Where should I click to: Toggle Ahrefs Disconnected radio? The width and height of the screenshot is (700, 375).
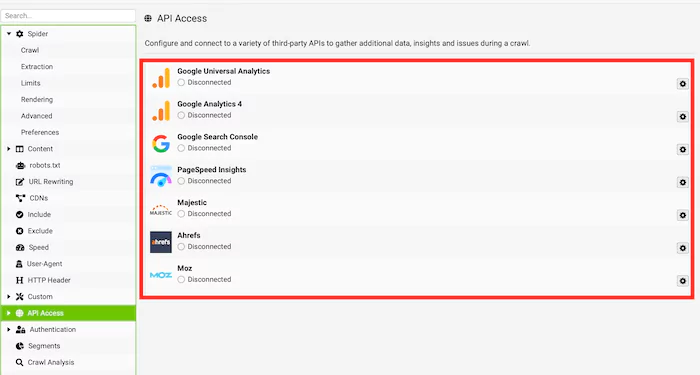181,246
